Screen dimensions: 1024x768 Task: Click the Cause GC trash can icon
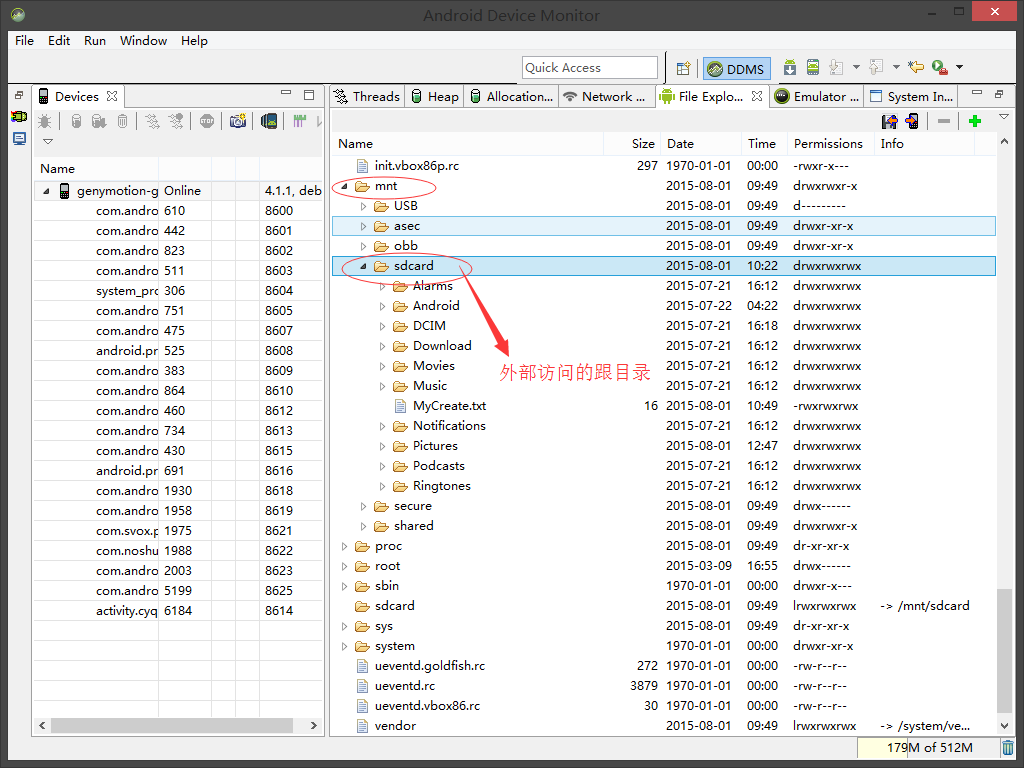pos(123,121)
